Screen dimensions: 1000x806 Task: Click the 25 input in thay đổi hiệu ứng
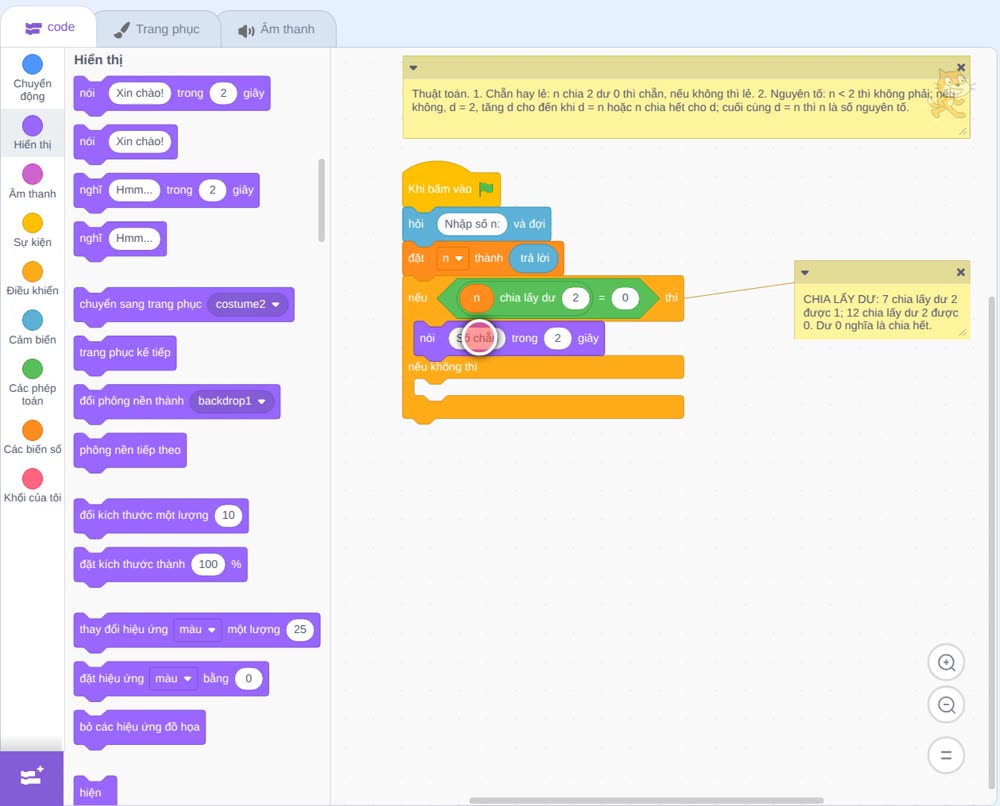tap(300, 629)
